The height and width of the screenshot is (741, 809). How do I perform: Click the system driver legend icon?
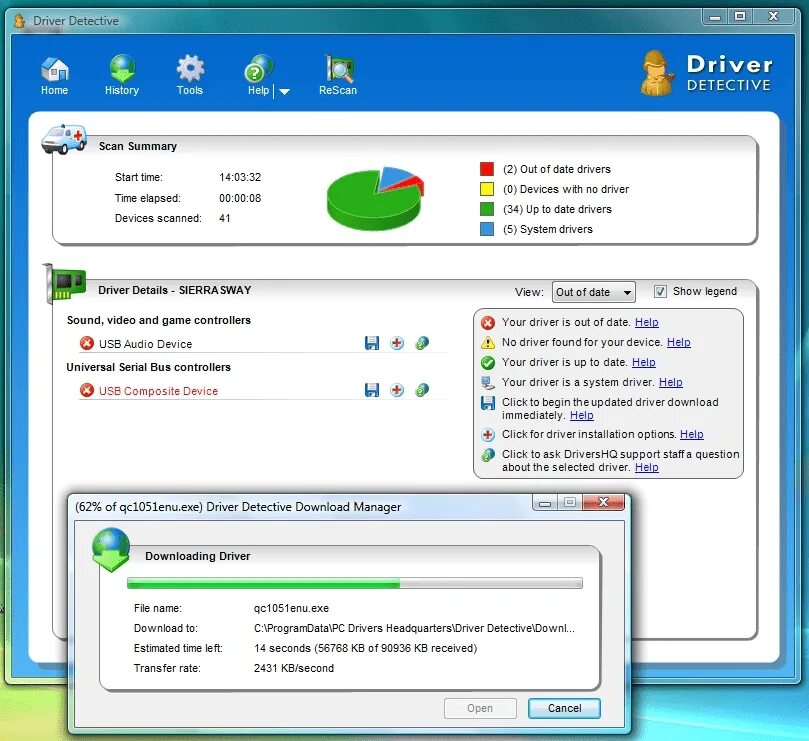coord(488,382)
